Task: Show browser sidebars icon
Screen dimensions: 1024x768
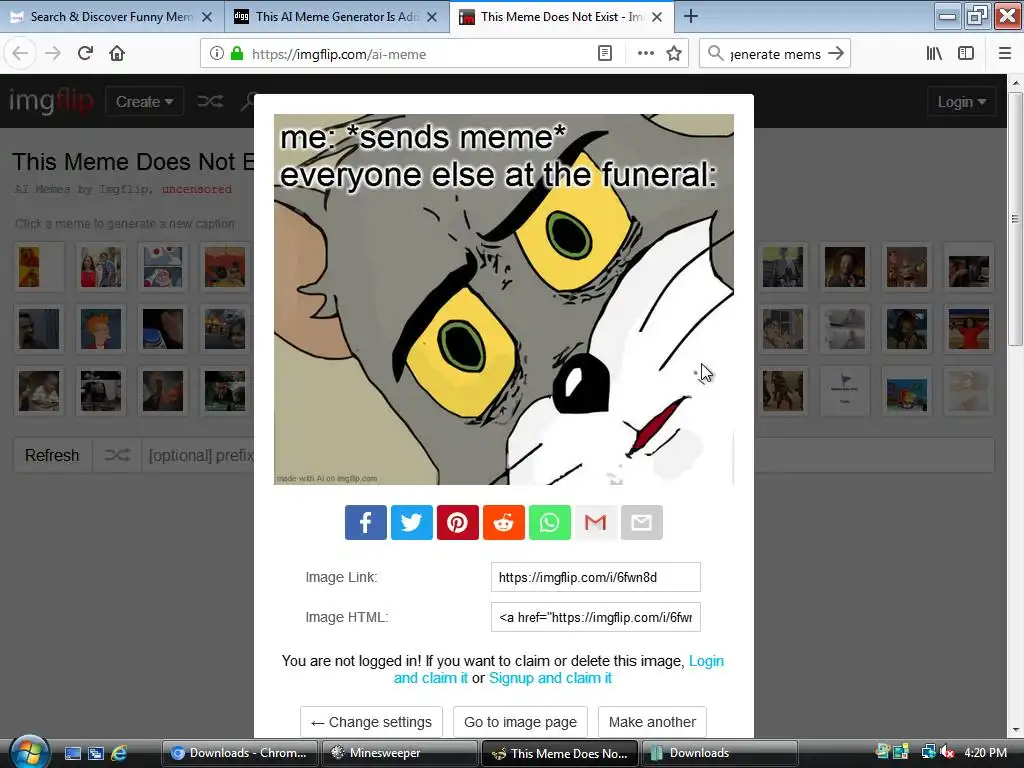Action: point(966,54)
